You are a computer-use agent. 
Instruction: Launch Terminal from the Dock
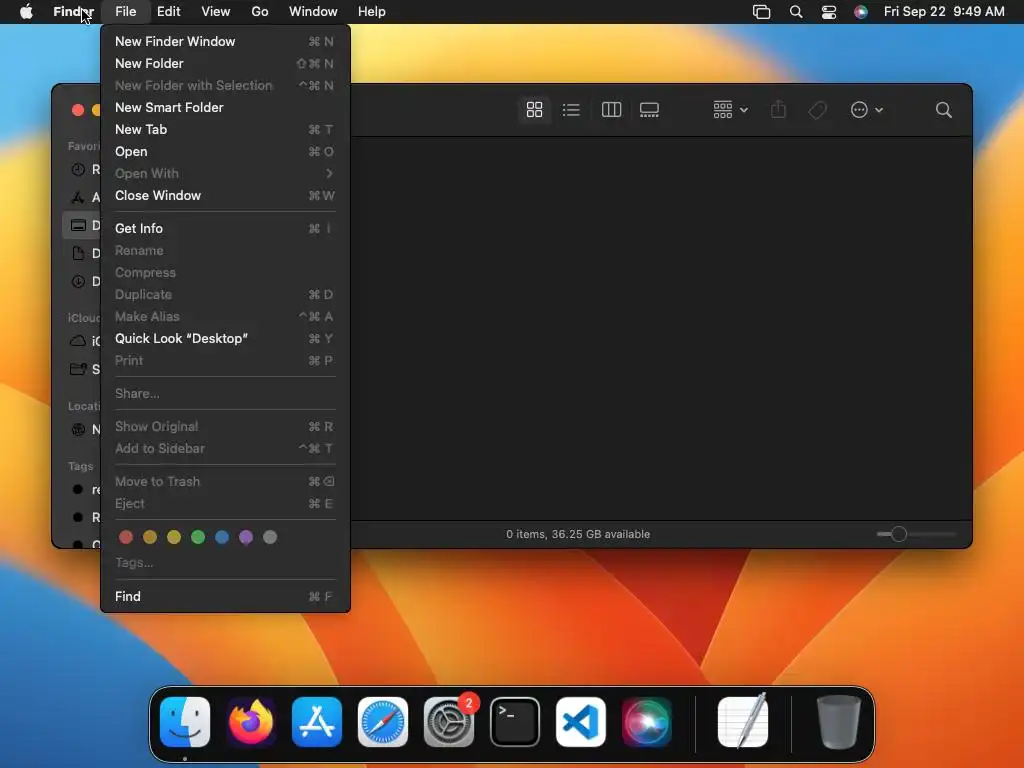click(515, 722)
